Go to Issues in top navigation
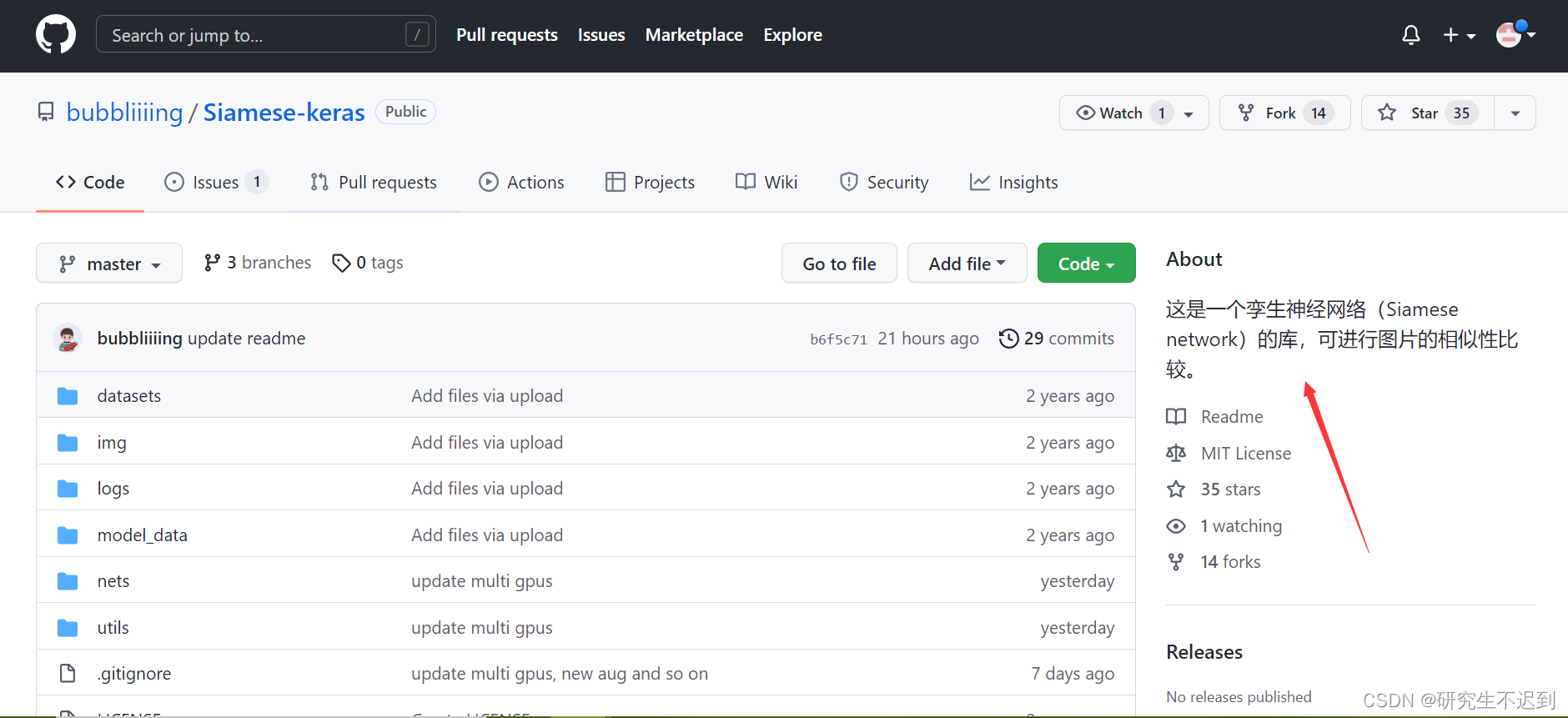Image resolution: width=1568 pixels, height=718 pixels. point(601,35)
